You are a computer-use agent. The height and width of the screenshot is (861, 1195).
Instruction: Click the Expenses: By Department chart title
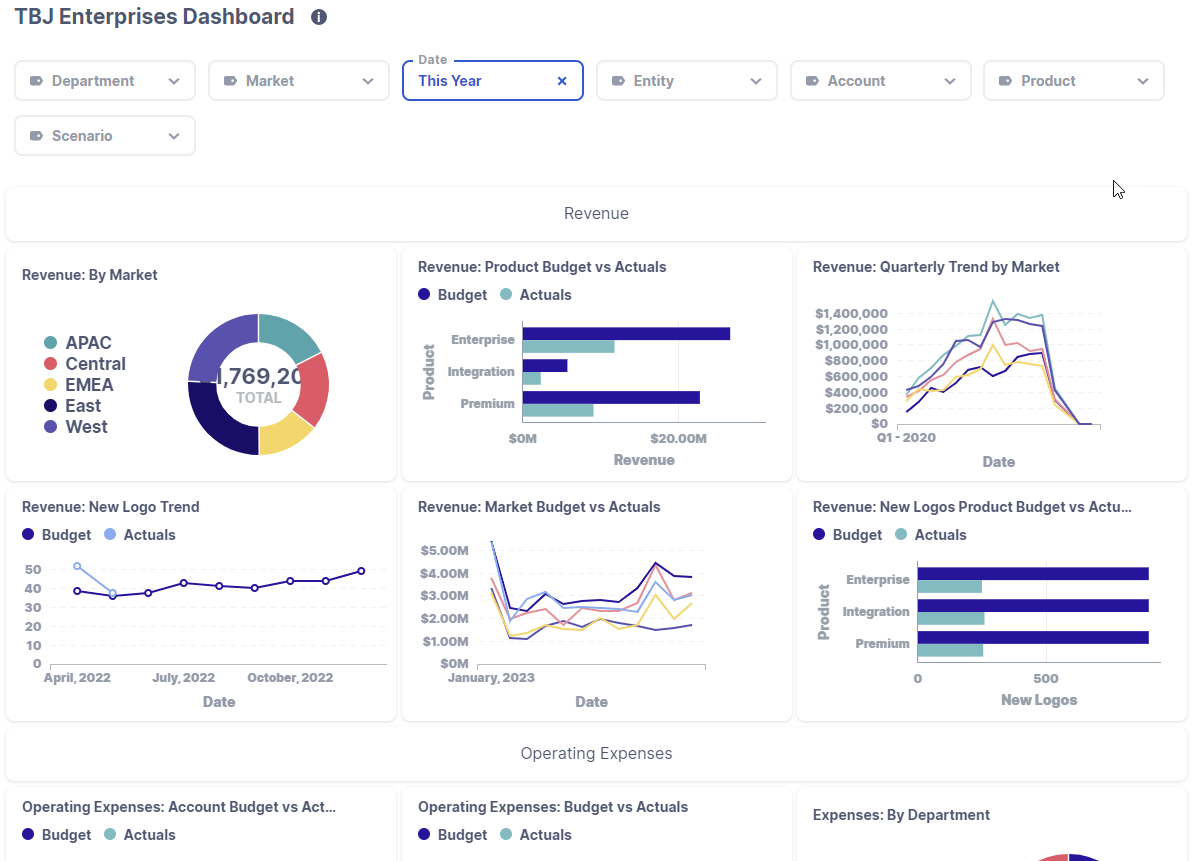[x=901, y=815]
